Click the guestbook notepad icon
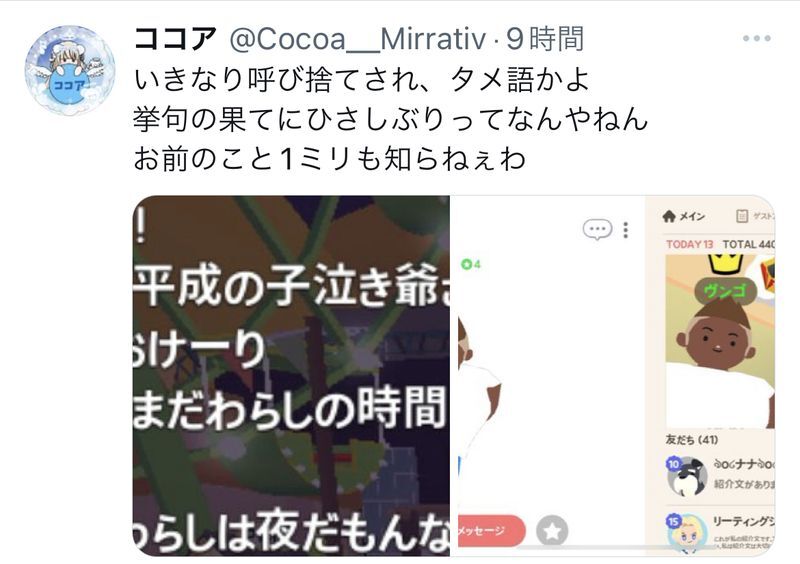 point(742,216)
